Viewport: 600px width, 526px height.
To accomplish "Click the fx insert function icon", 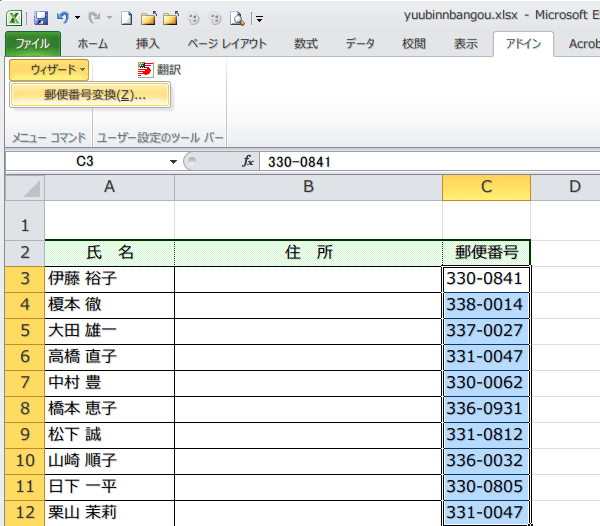I will [x=248, y=161].
